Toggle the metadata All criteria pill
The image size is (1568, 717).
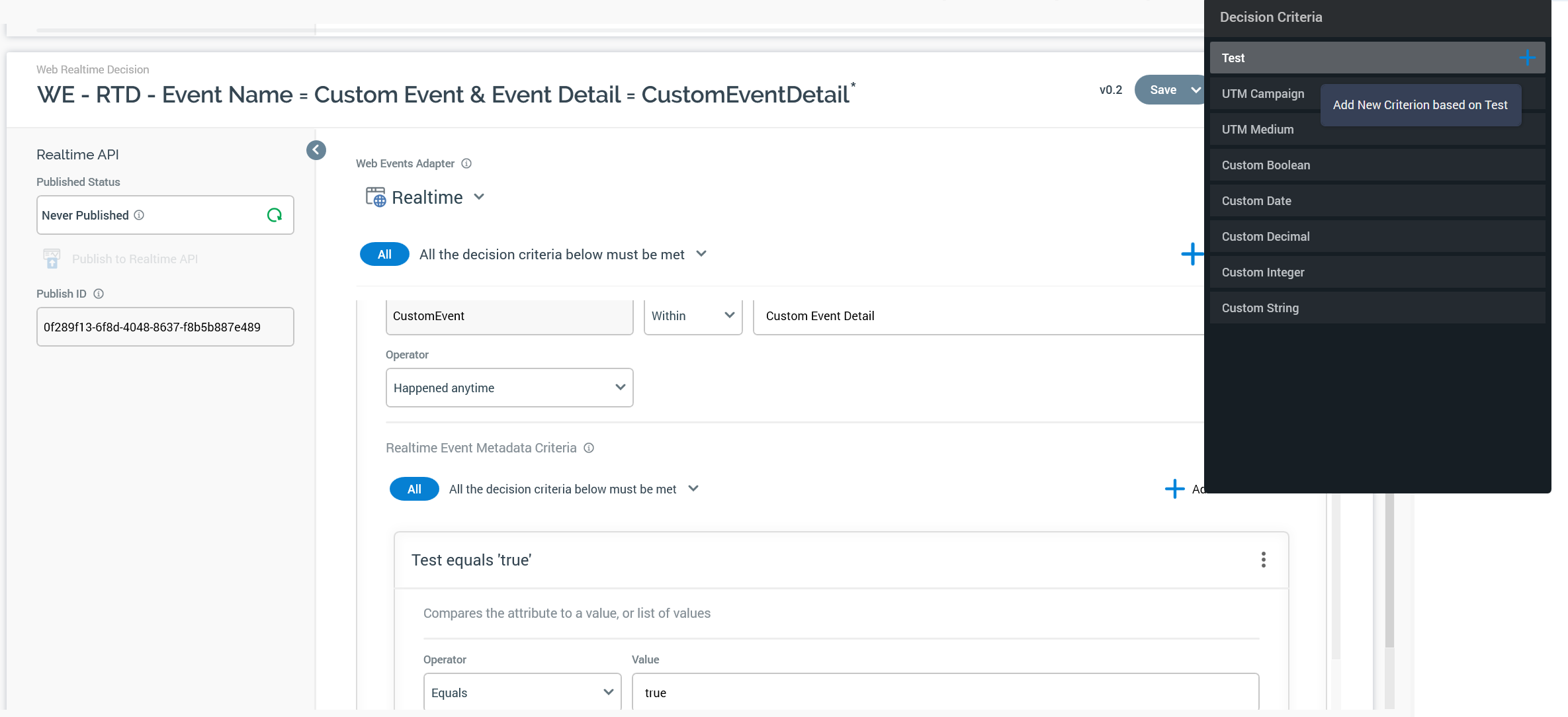414,489
